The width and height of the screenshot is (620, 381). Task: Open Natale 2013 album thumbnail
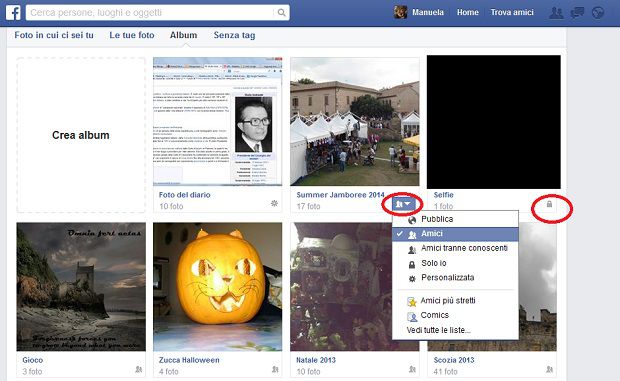pyautogui.click(x=341, y=287)
